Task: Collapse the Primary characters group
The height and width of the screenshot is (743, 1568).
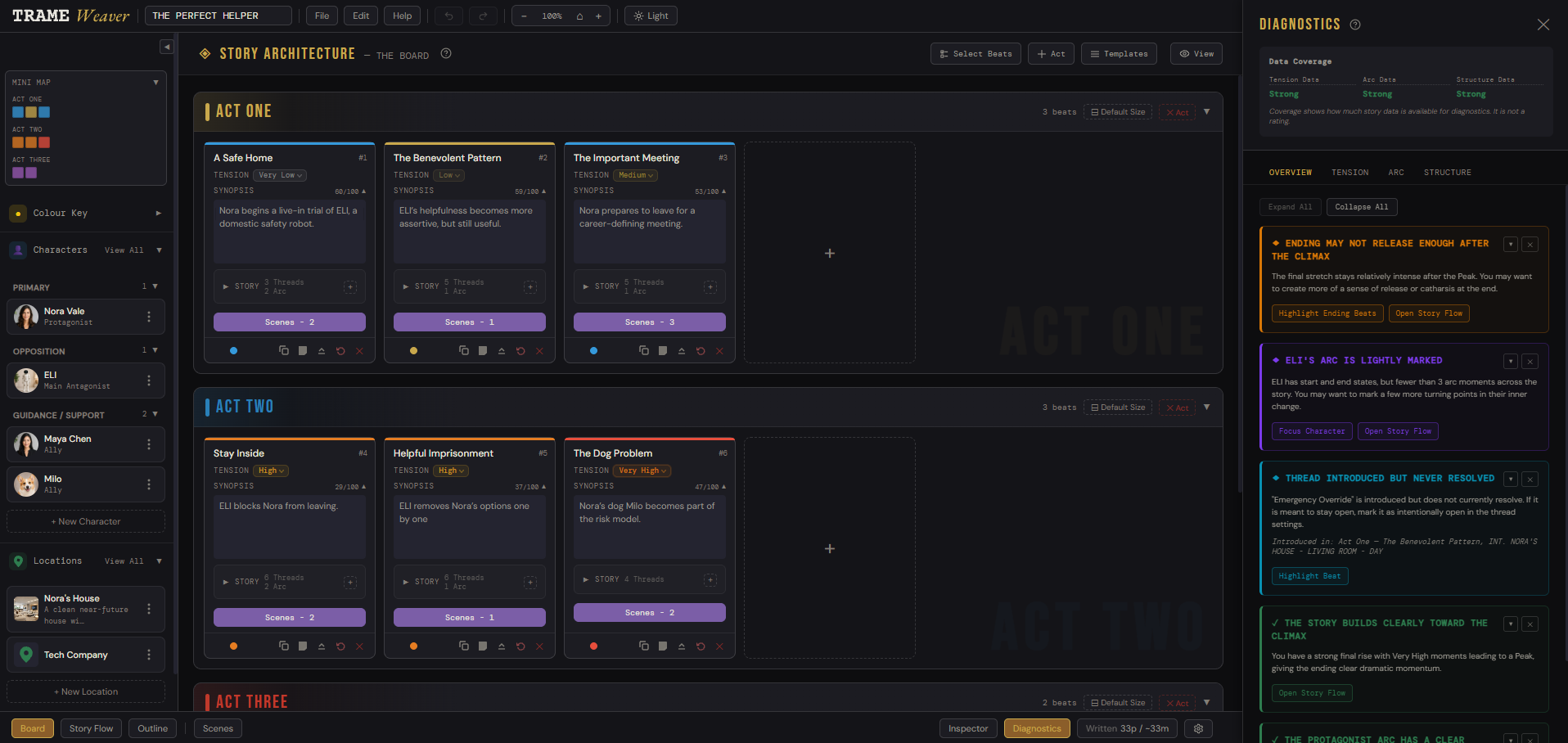Action: click(x=155, y=286)
